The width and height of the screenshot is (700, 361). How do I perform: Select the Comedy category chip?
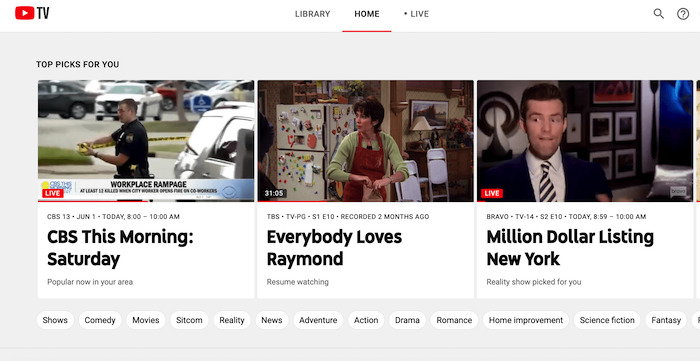100,320
